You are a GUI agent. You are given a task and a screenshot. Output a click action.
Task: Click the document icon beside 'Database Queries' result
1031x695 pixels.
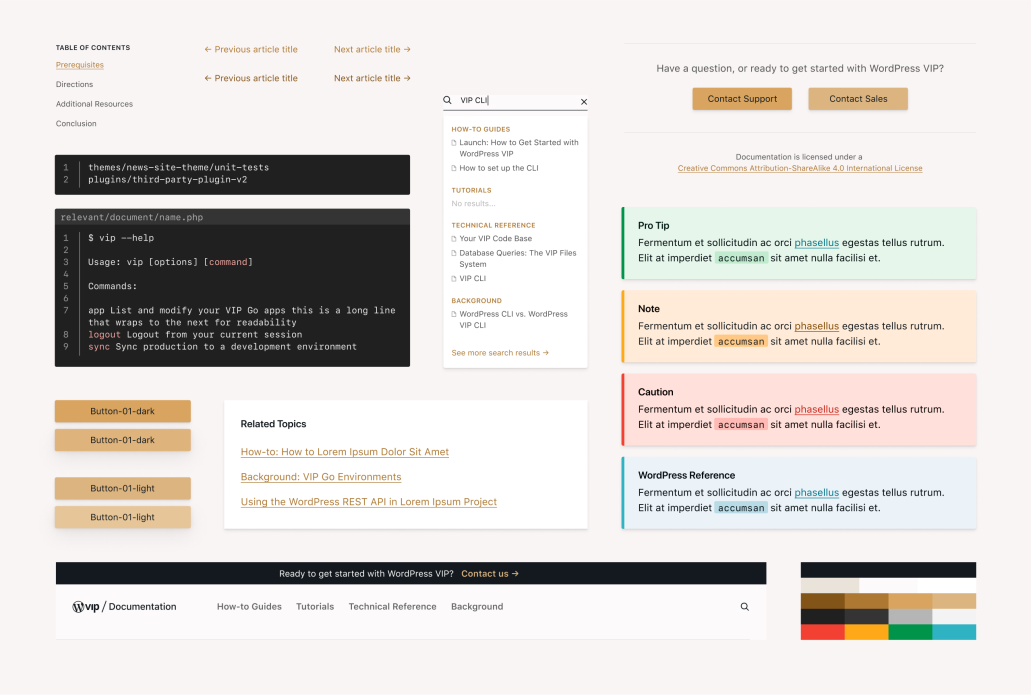click(x=454, y=253)
